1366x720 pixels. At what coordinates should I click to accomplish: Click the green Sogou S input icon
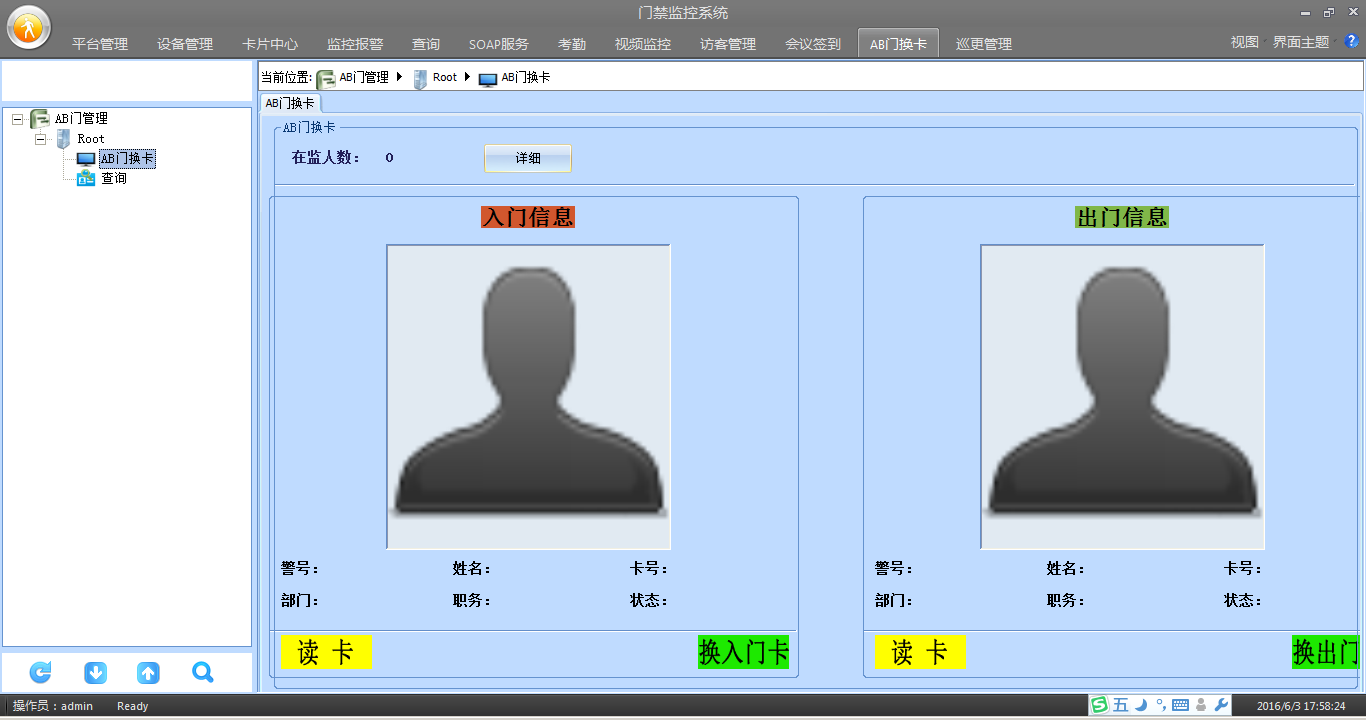point(1100,705)
